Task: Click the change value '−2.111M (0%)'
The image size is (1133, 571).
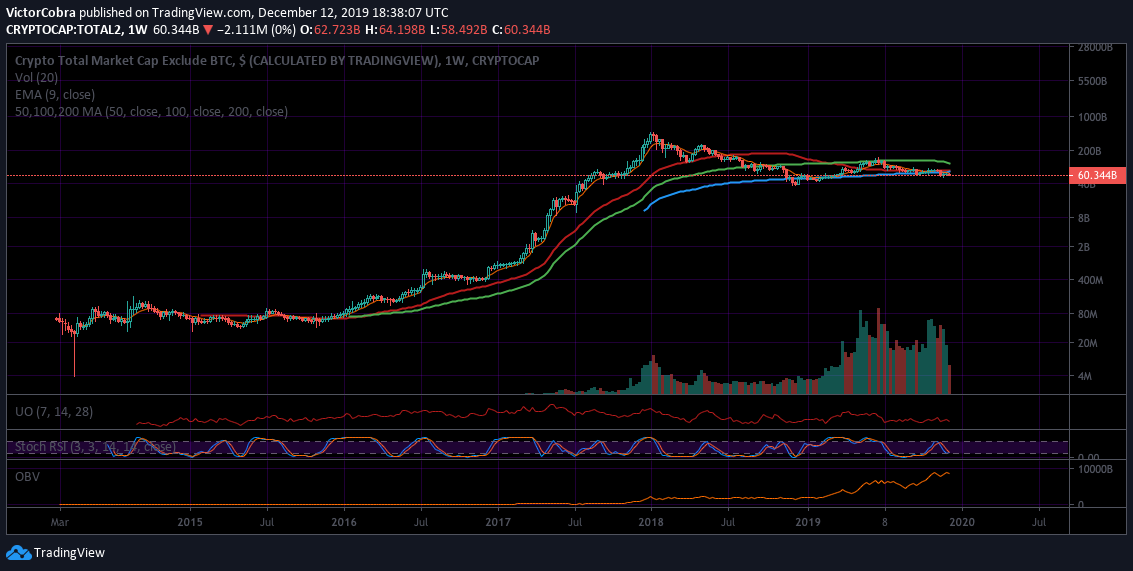Action: (255, 30)
